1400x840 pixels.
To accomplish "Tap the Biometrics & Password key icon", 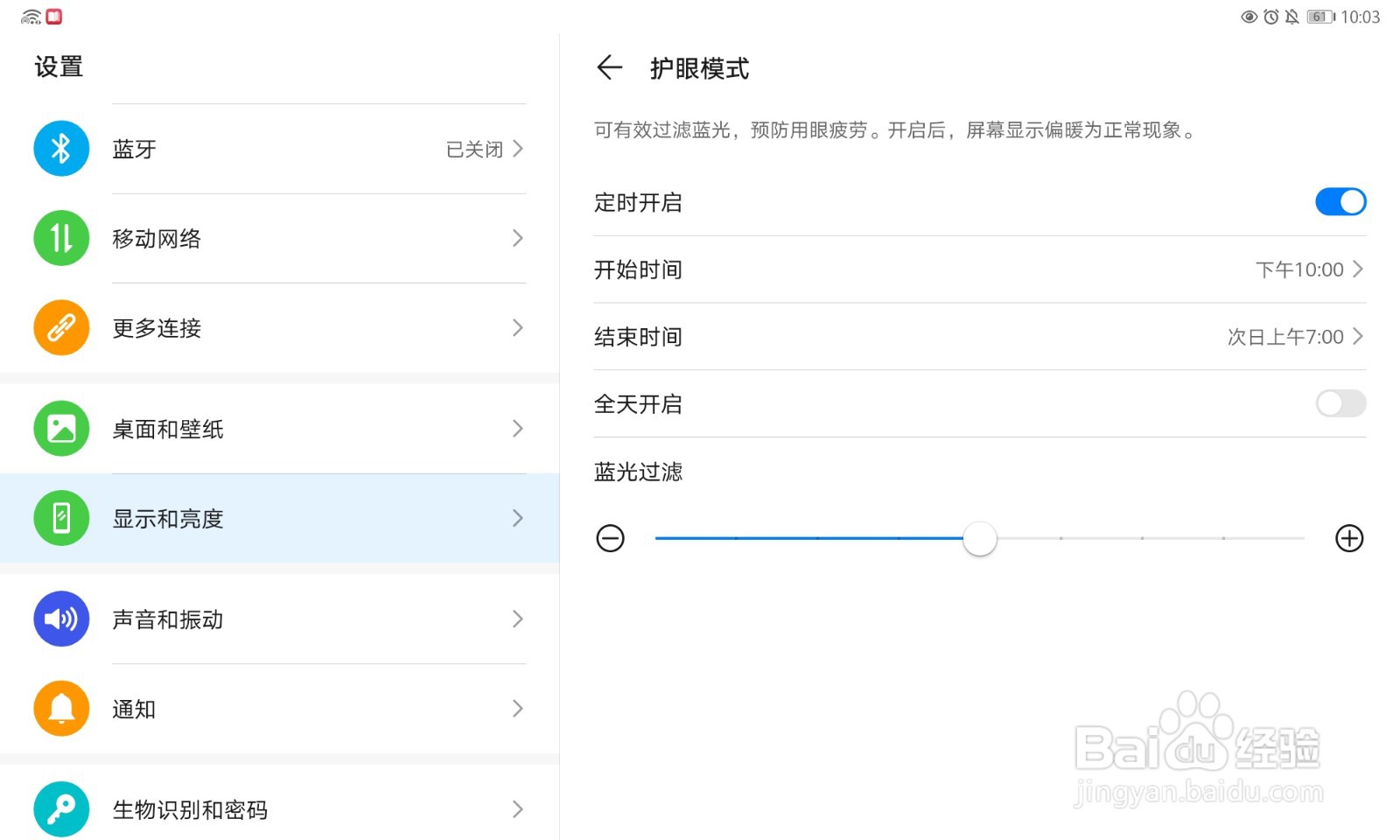I will tap(61, 809).
